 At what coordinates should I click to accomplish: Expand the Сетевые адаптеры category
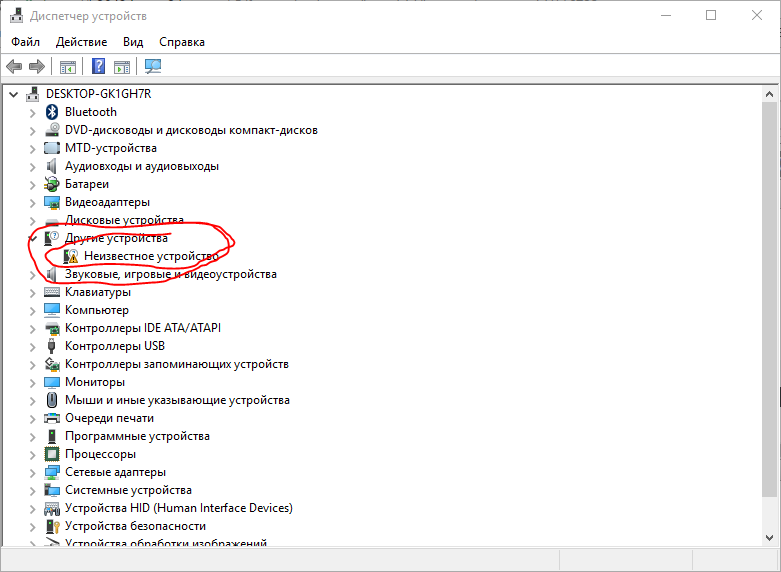(32, 473)
